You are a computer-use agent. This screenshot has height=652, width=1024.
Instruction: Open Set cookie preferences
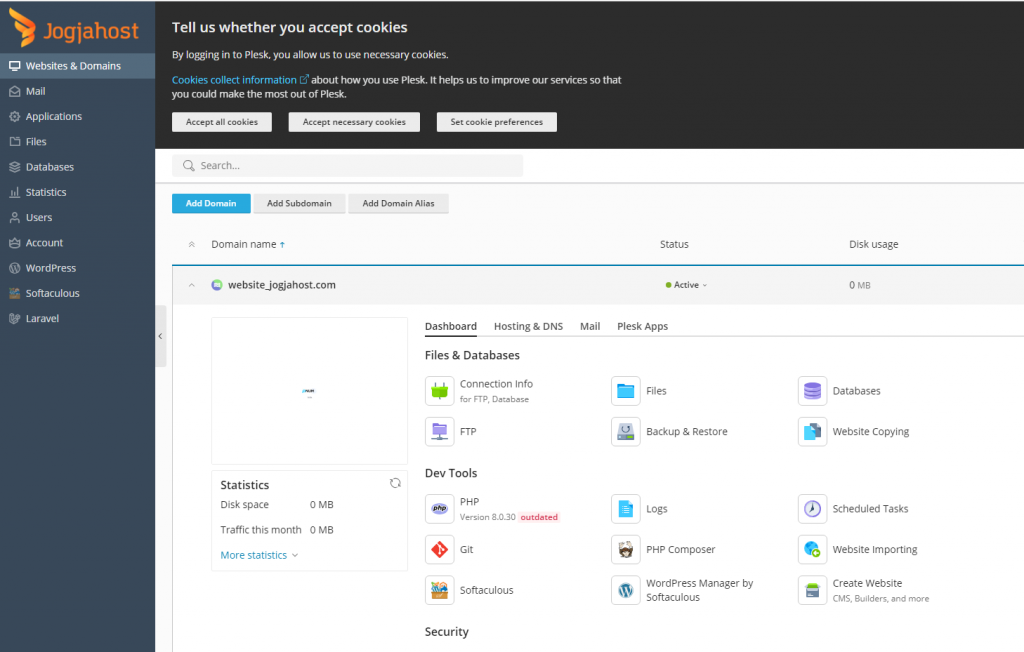(496, 122)
